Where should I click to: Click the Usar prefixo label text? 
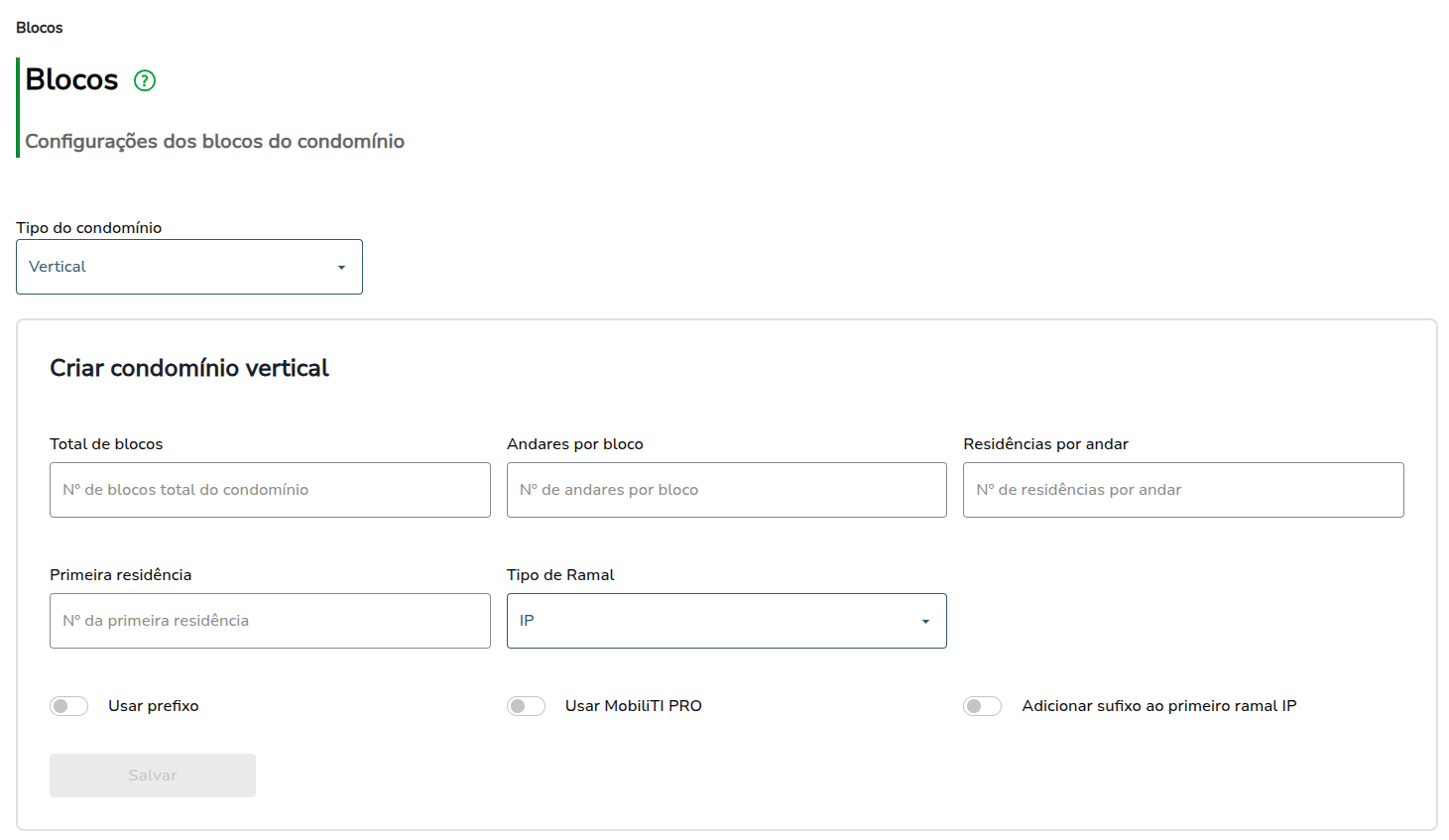tap(154, 706)
